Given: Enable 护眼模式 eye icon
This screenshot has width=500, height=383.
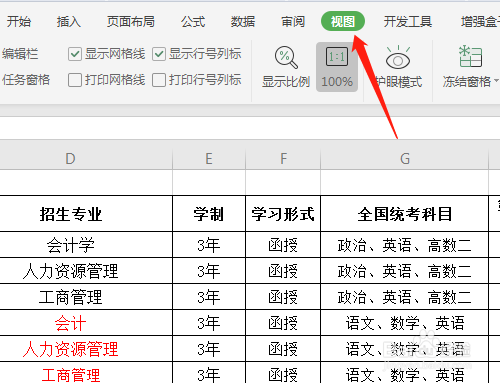Looking at the screenshot, I should (398, 58).
